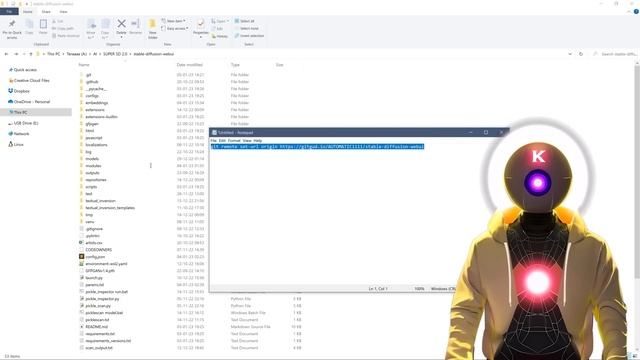
Task: Click the Delete X icon in the ribbon
Action: coord(121,24)
